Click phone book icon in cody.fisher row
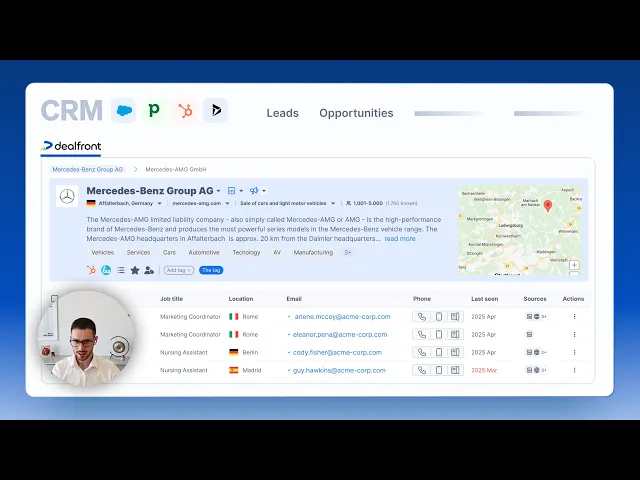The image size is (640, 480). 455,352
